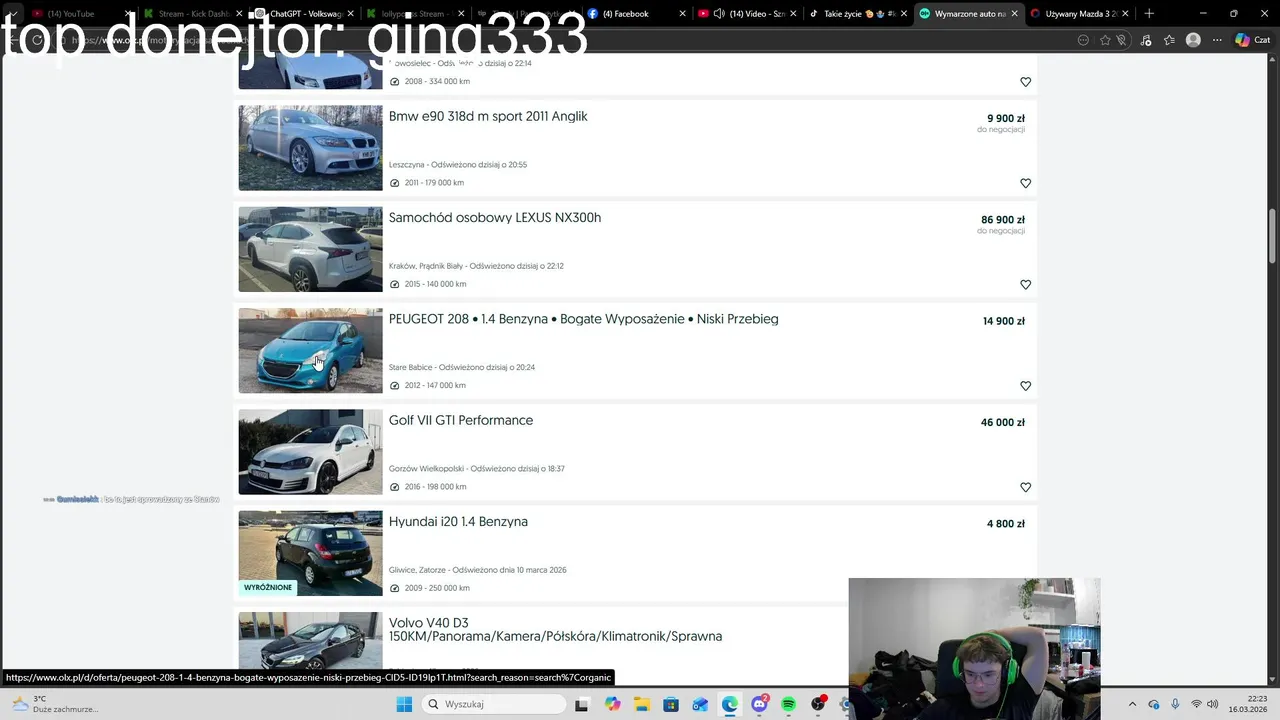Screen dimensions: 1280x720
Task: Save the PEUGEOT 208 listing with heart
Action: click(x=1025, y=386)
